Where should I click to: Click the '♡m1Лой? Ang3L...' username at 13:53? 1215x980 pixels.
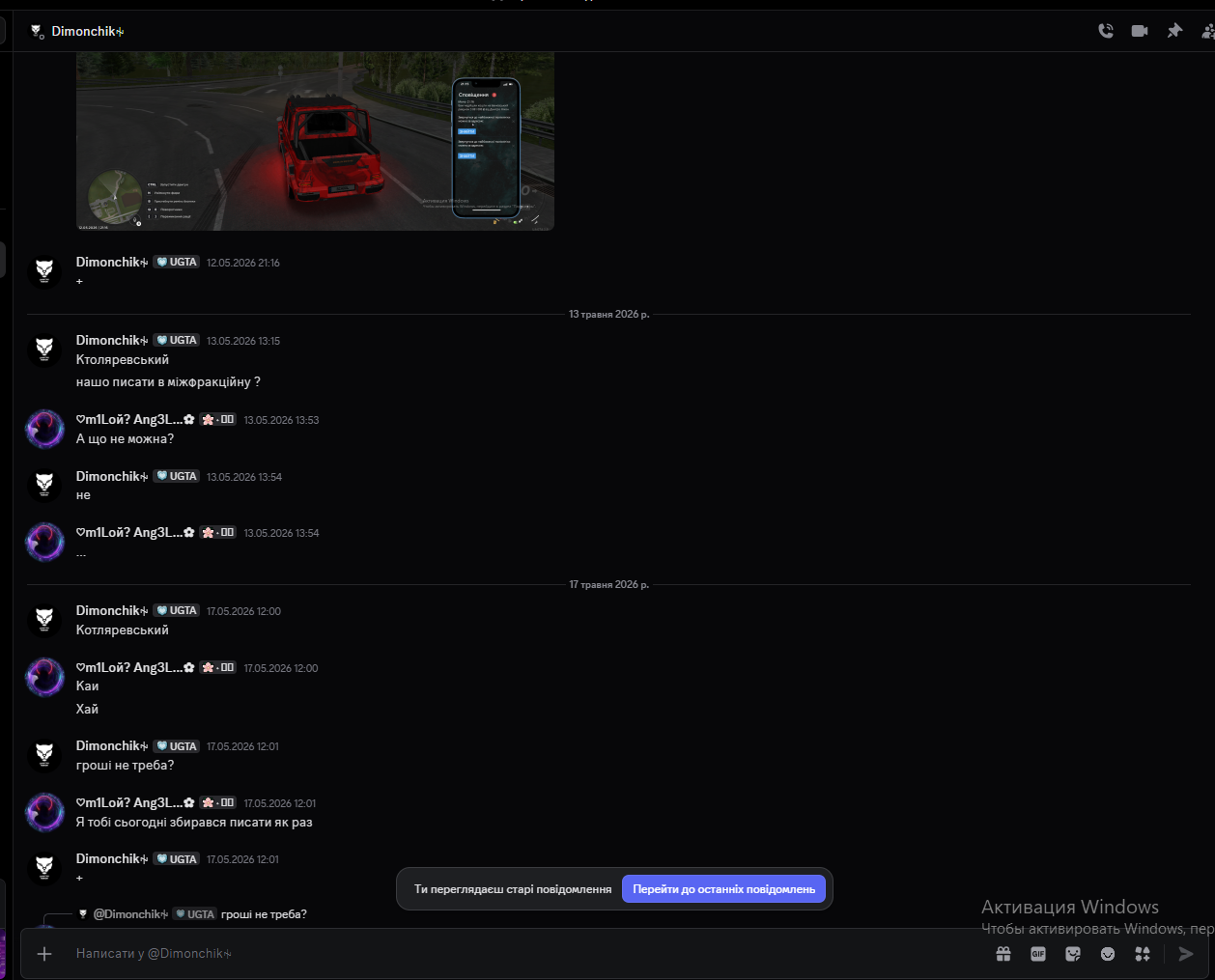tap(135, 420)
